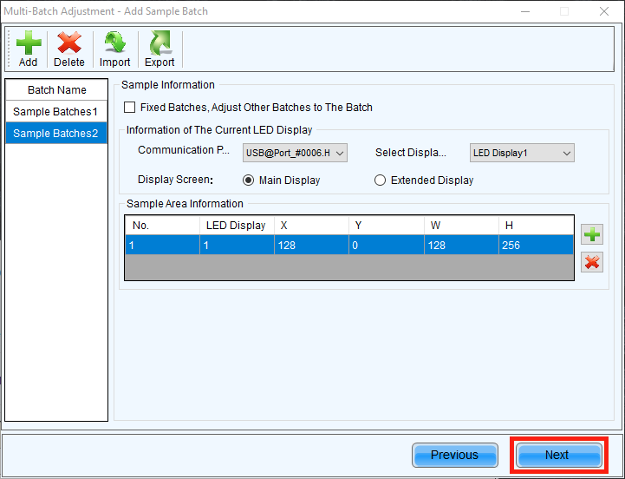Click the W value cell showing 128
The width and height of the screenshot is (625, 479).
tap(460, 244)
